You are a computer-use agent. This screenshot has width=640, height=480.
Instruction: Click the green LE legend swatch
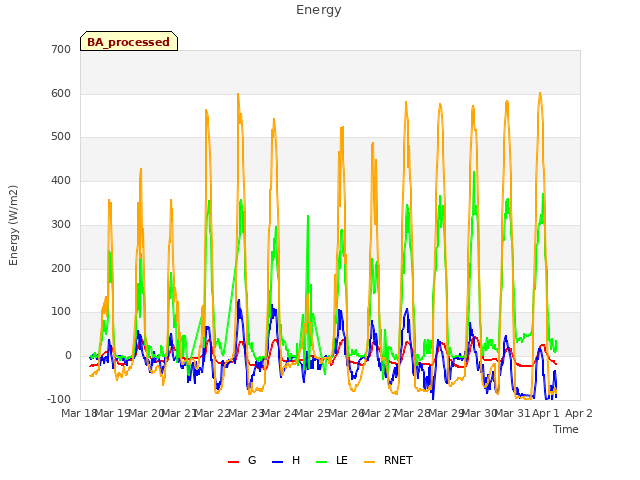(322, 462)
